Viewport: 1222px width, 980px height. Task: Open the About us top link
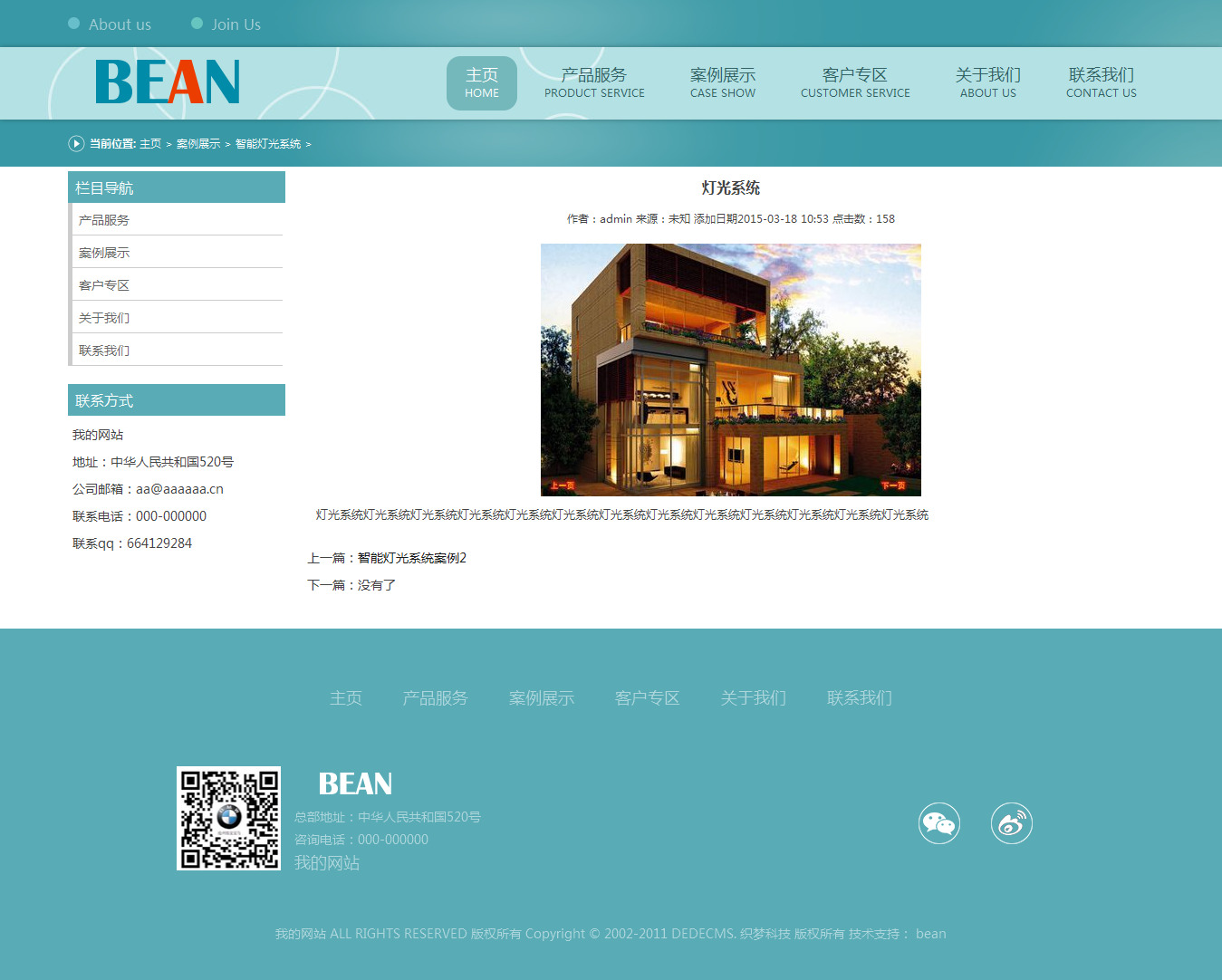(120, 24)
